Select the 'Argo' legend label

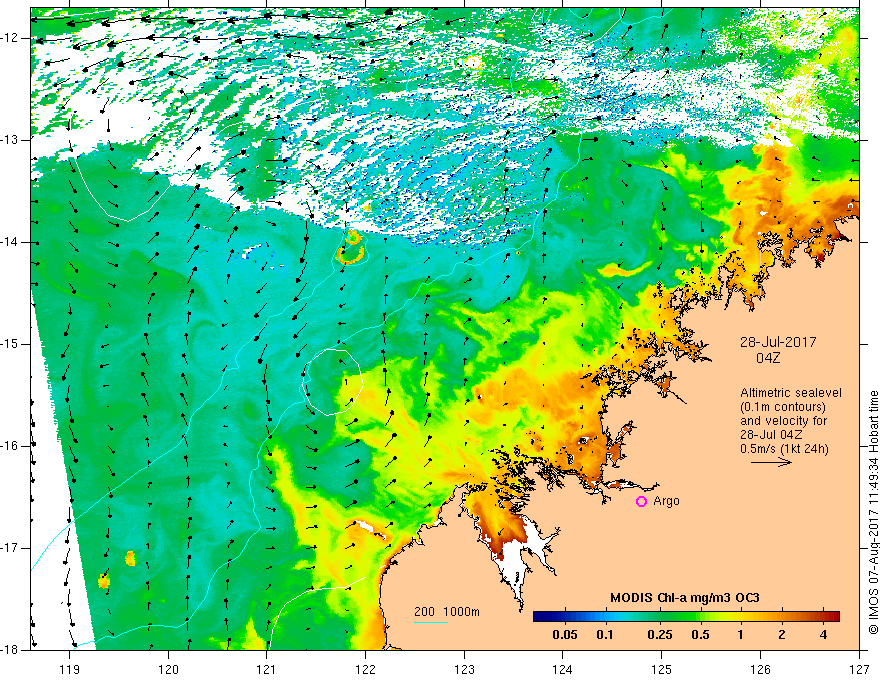(x=666, y=501)
